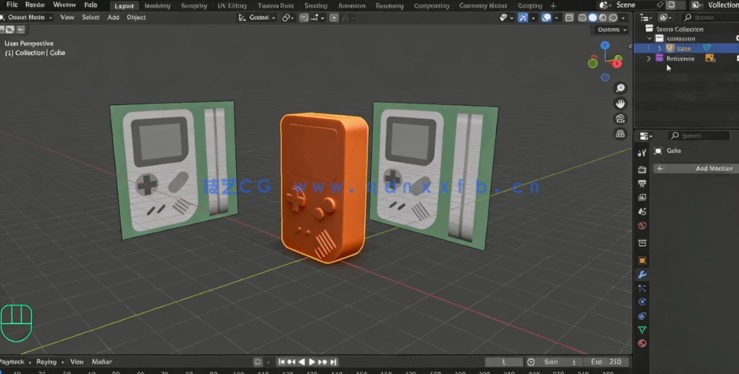The height and width of the screenshot is (374, 739).
Task: Toggle camera view icon
Action: tap(620, 119)
